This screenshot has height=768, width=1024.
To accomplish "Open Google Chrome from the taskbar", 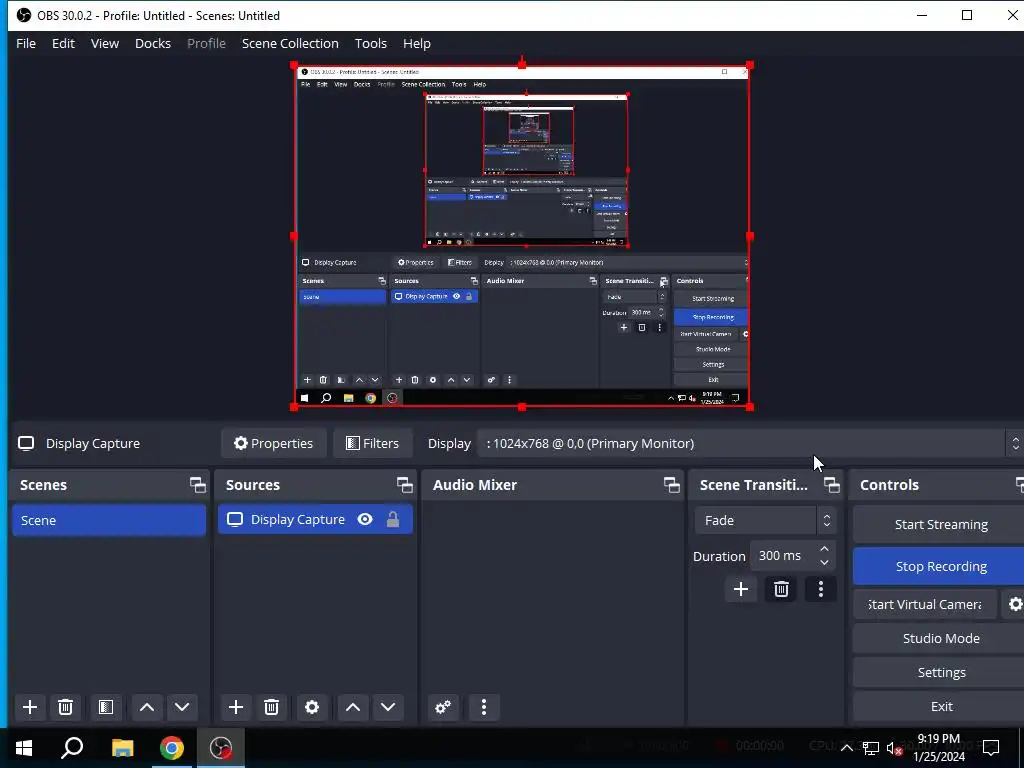I will [x=172, y=748].
